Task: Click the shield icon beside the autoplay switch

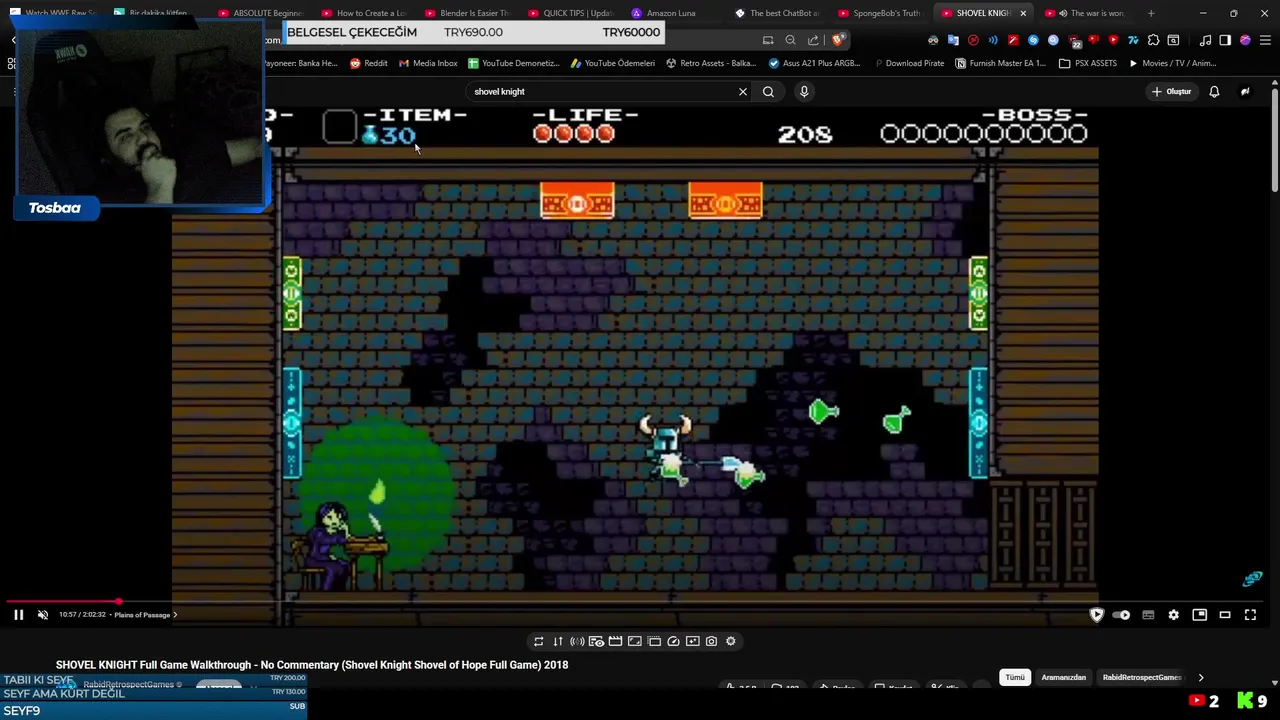Action: coord(1097,615)
